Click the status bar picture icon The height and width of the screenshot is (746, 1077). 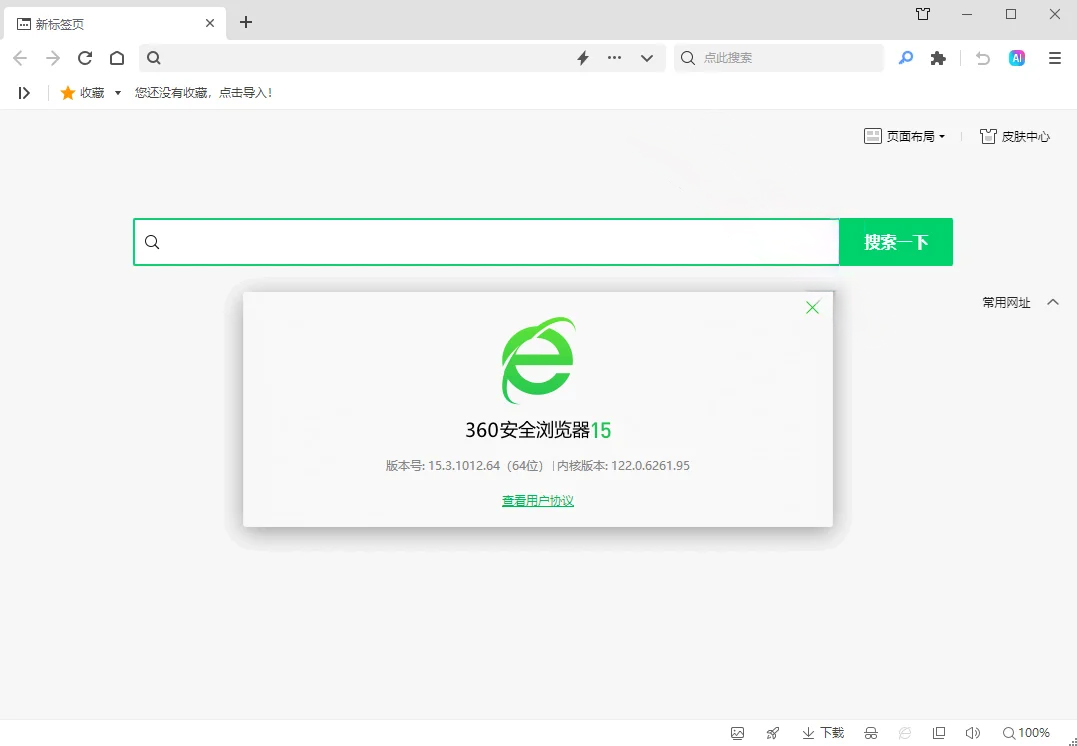pyautogui.click(x=738, y=733)
